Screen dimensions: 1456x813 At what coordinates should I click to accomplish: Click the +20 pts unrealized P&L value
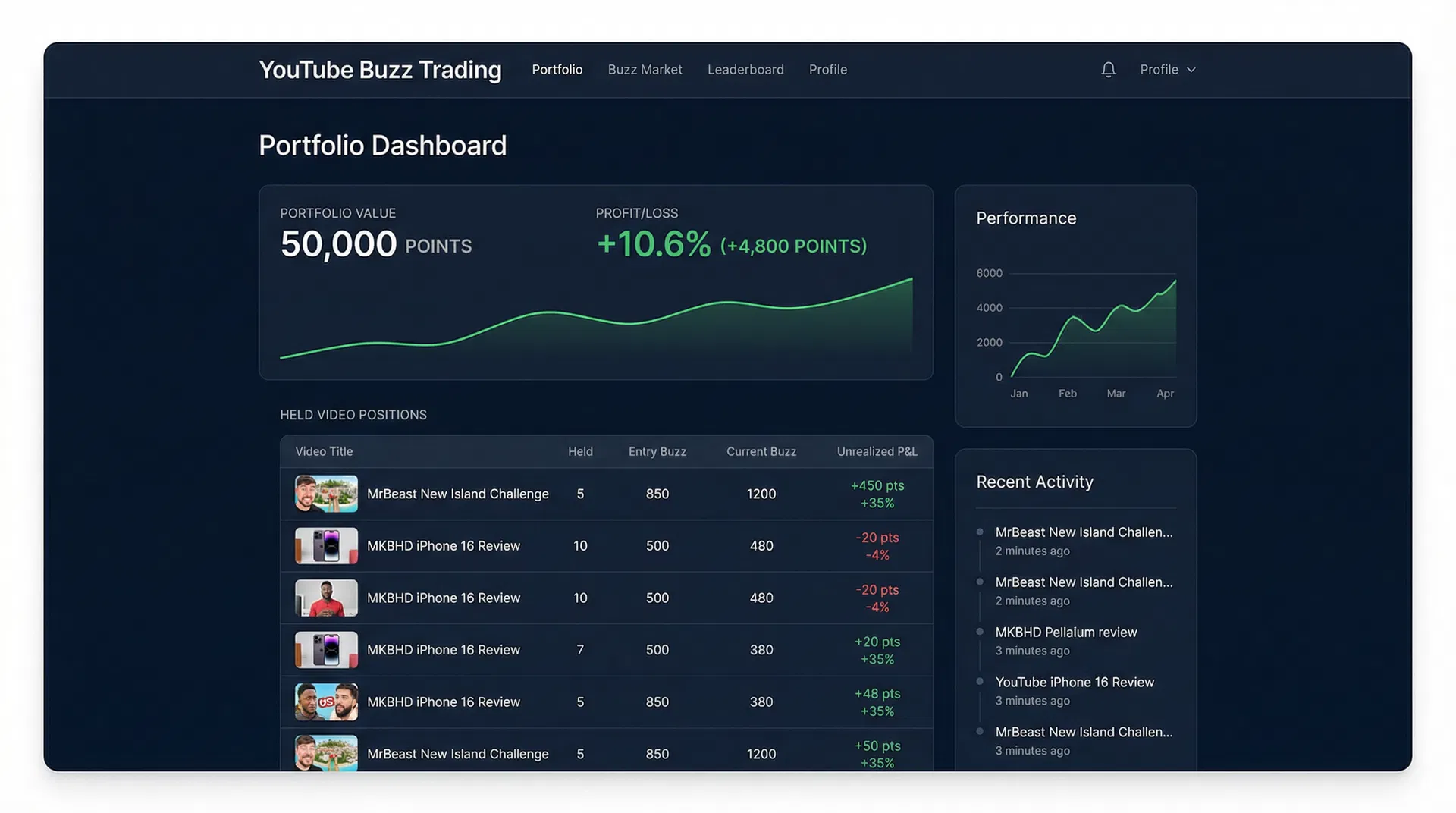pyautogui.click(x=877, y=642)
